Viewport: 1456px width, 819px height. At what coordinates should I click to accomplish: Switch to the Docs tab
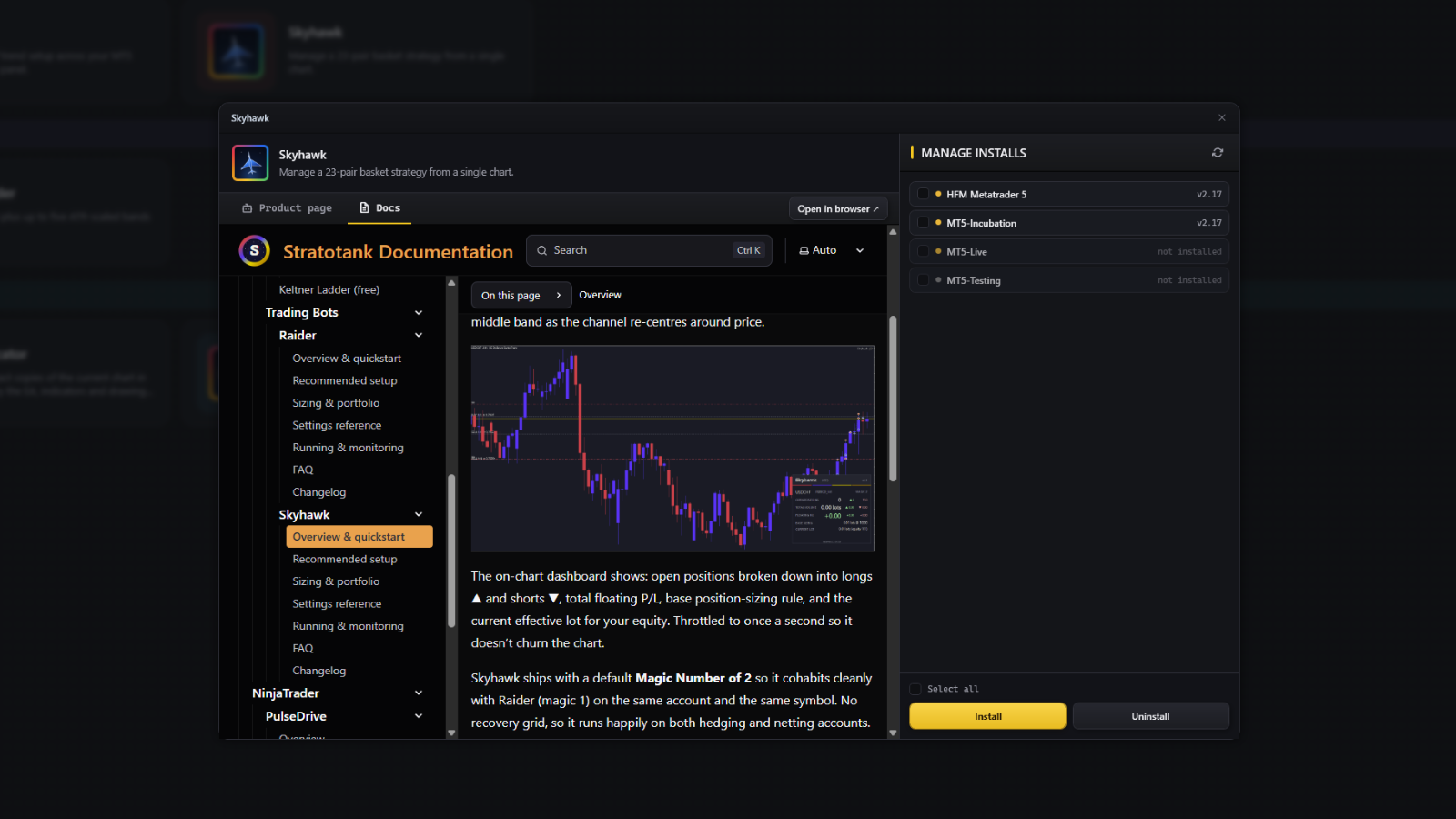point(380,208)
